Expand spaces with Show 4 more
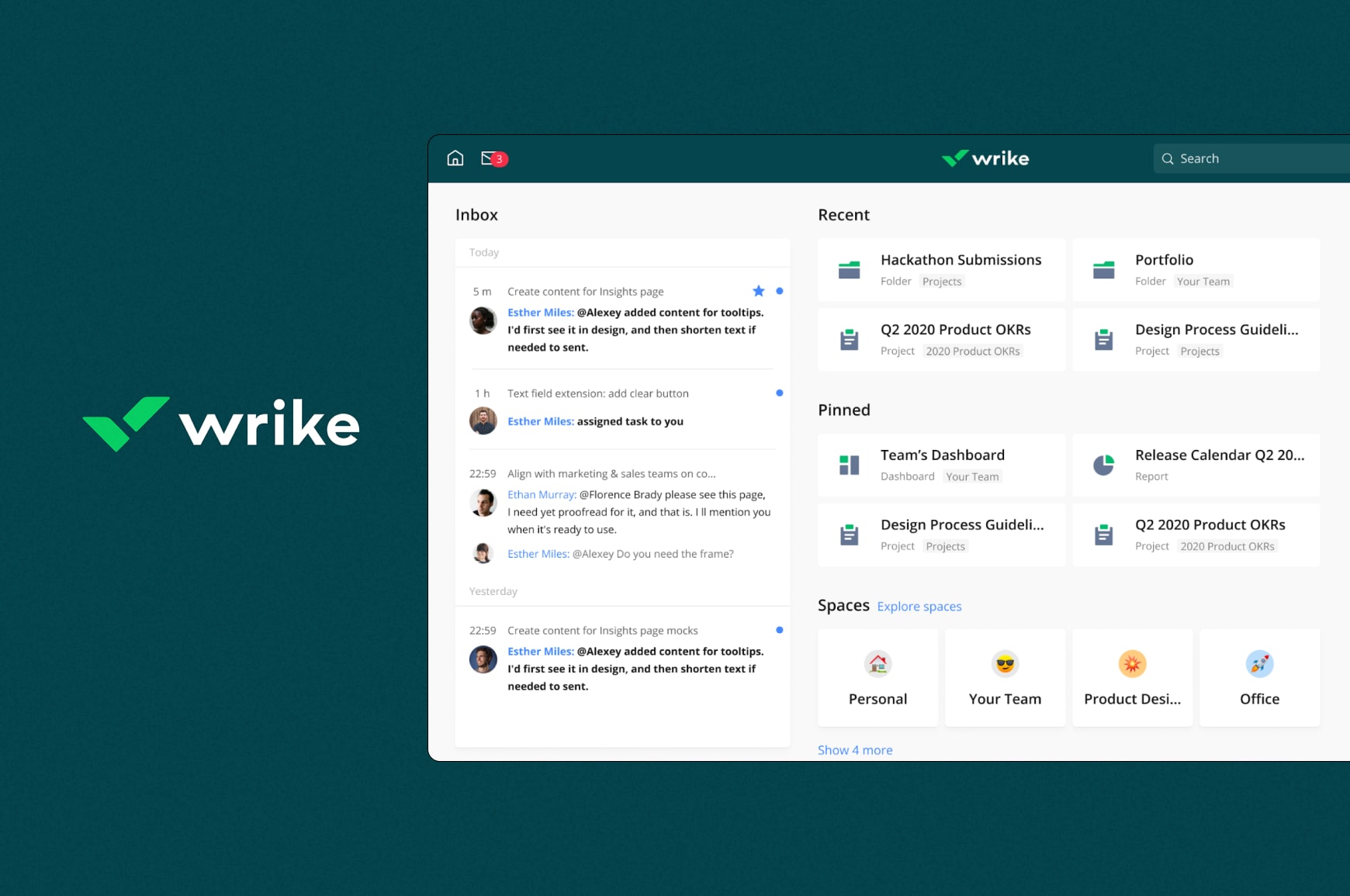 click(x=855, y=750)
